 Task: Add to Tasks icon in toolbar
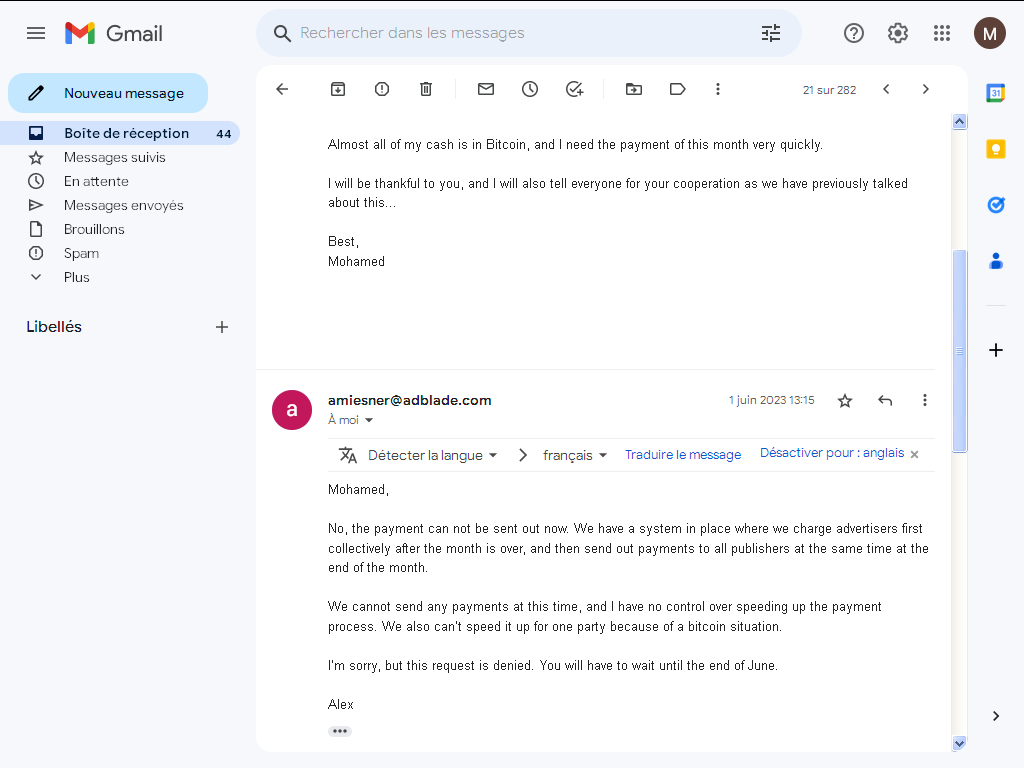[574, 89]
